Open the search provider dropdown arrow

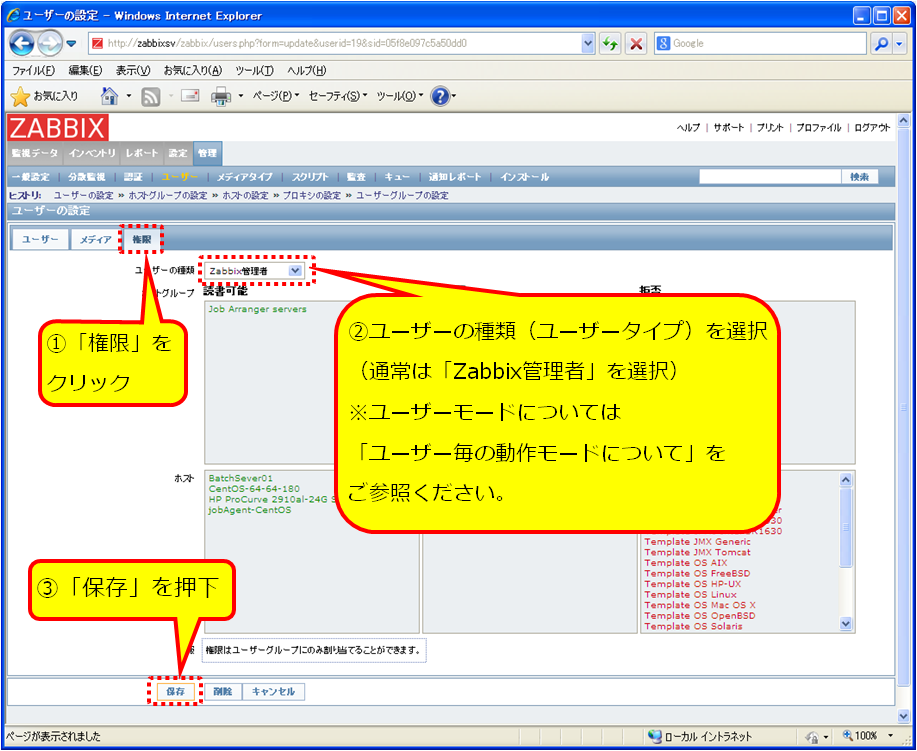(x=899, y=44)
